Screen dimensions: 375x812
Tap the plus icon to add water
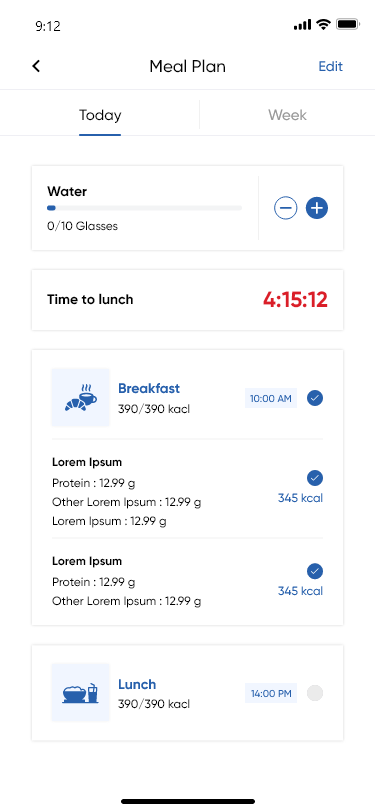(x=316, y=208)
